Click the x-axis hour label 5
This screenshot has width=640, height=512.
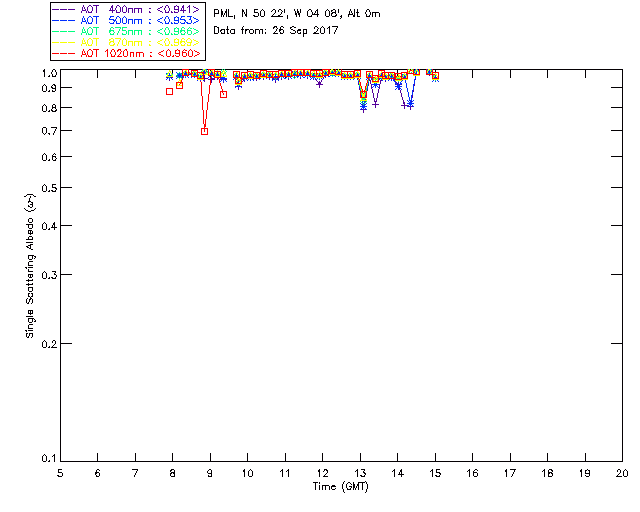point(60,473)
